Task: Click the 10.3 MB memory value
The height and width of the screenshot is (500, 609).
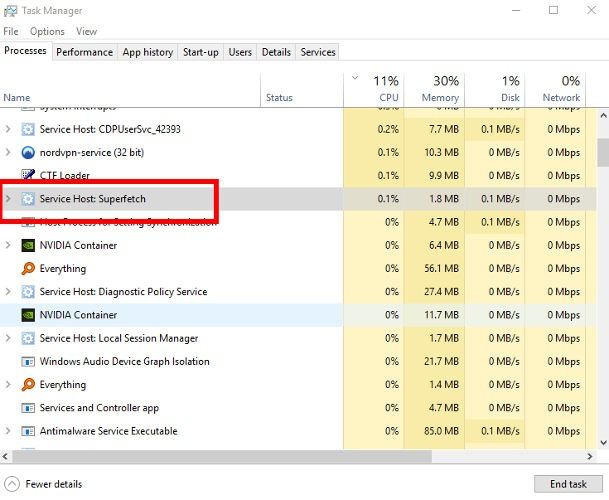Action: (x=441, y=152)
